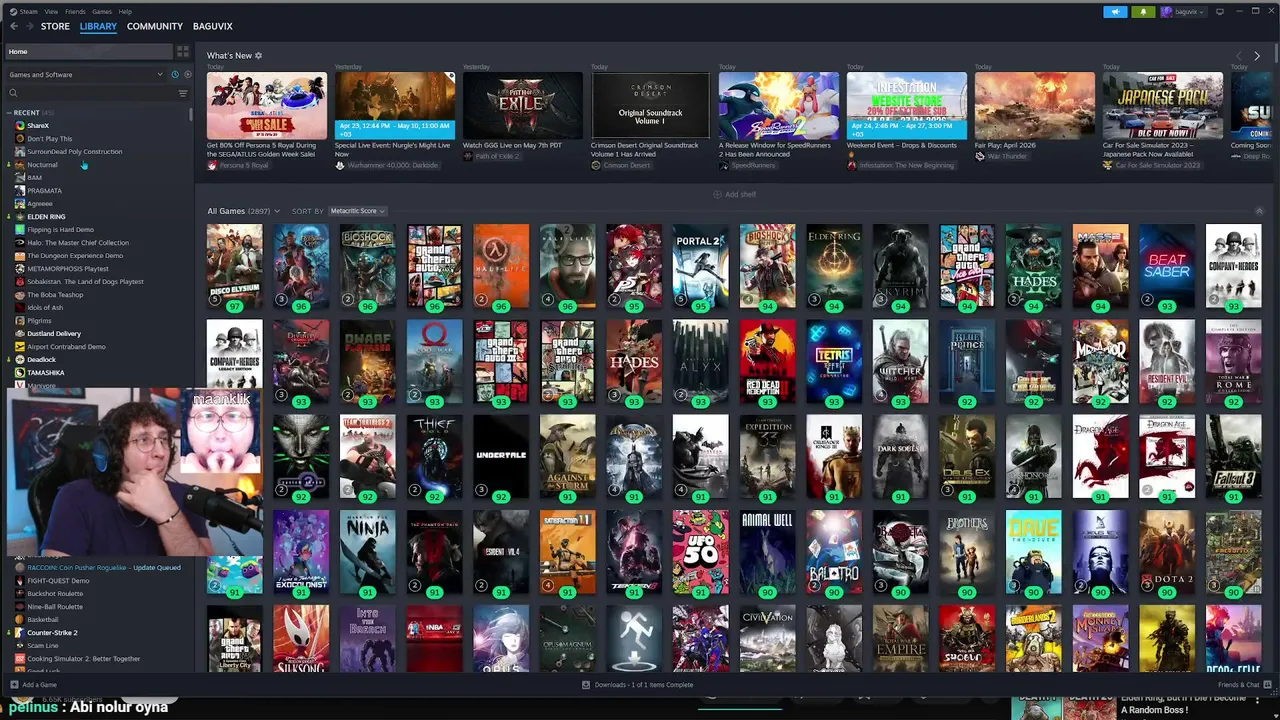Open the Games menu
Viewport: 1280px width, 720px height.
[x=102, y=11]
